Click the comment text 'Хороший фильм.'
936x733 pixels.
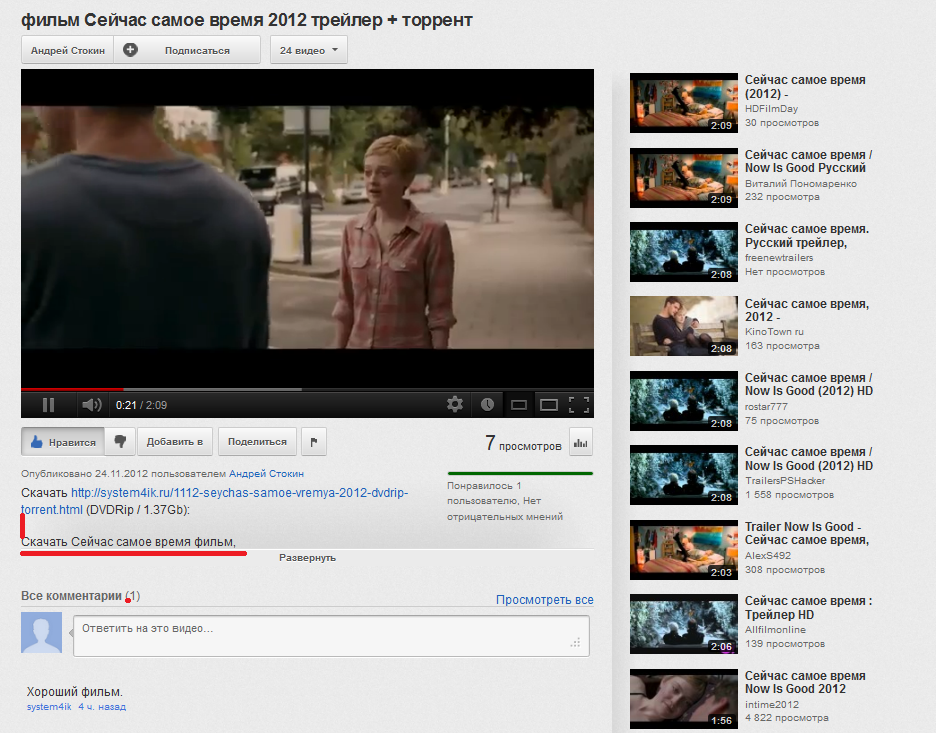pos(75,692)
